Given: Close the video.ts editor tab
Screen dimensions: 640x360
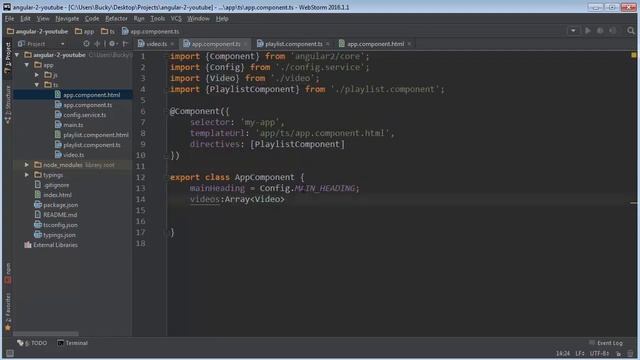Looking at the screenshot, I should (172, 44).
